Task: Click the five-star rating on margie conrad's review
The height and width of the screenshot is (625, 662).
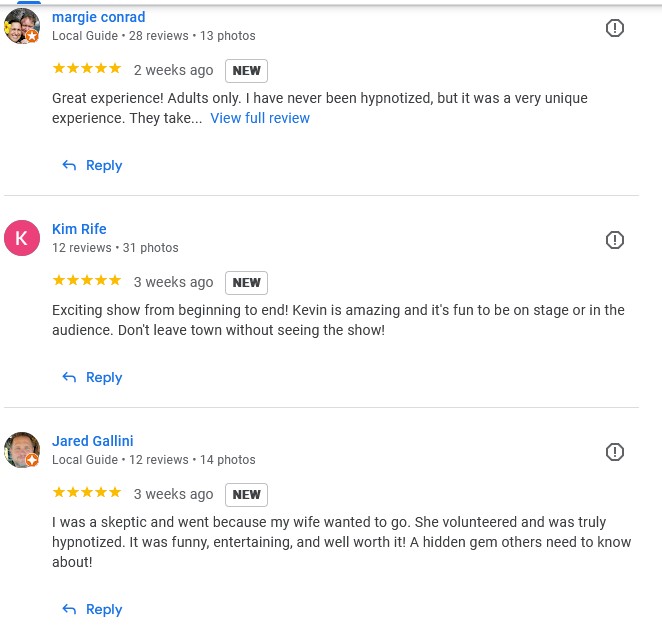Action: point(87,69)
